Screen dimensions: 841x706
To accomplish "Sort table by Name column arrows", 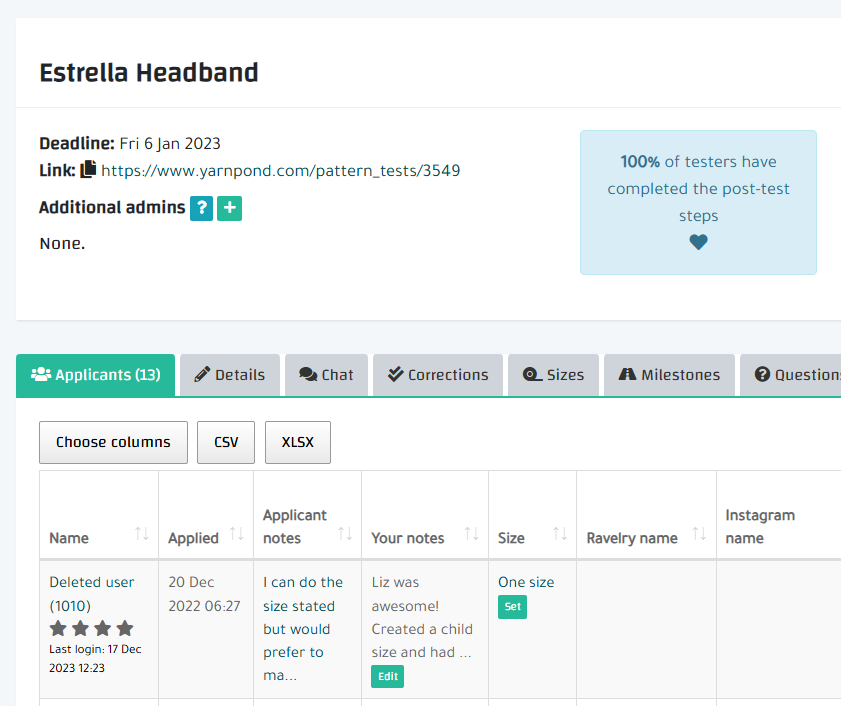I will (x=142, y=535).
